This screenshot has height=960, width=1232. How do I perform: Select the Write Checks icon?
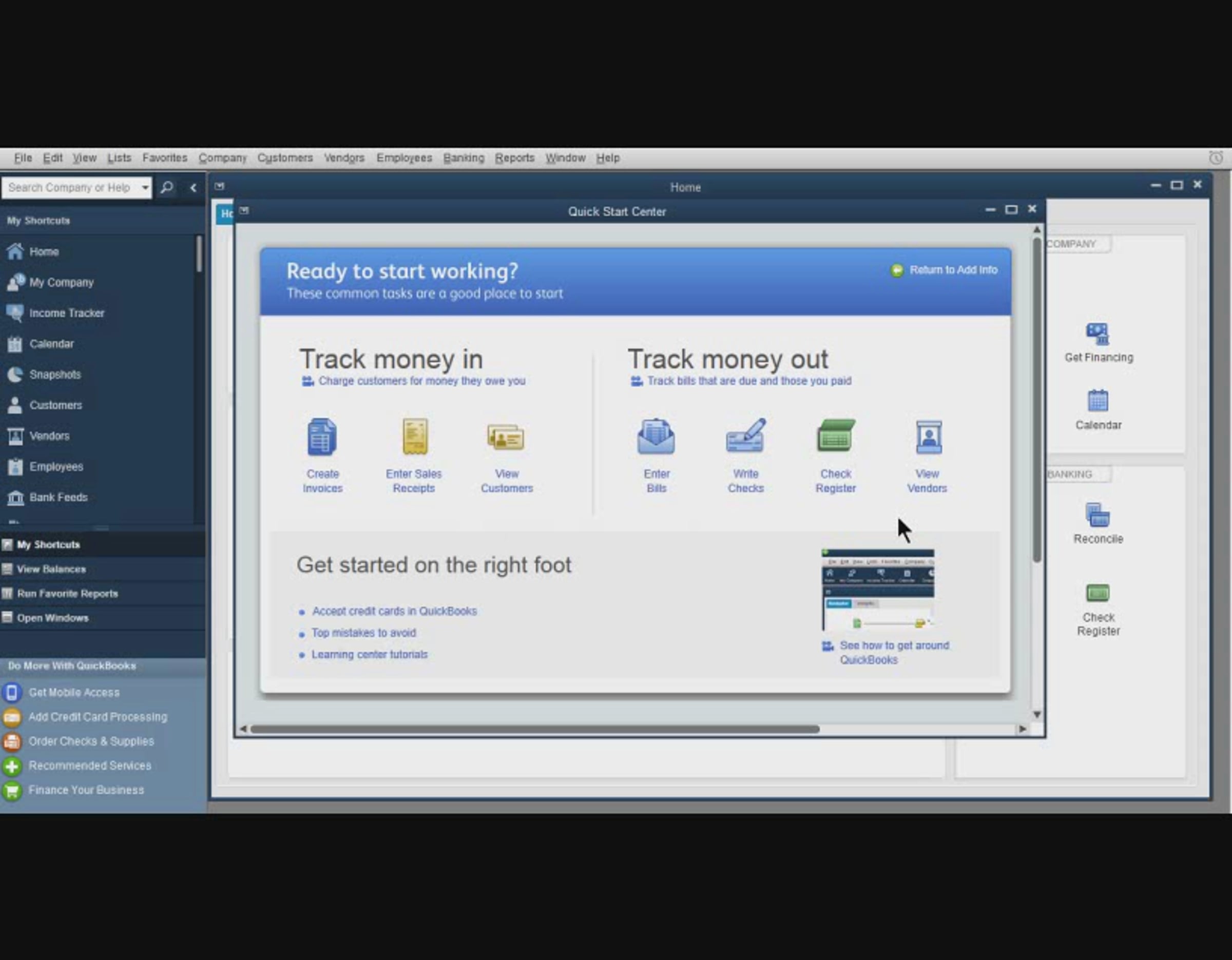click(745, 437)
